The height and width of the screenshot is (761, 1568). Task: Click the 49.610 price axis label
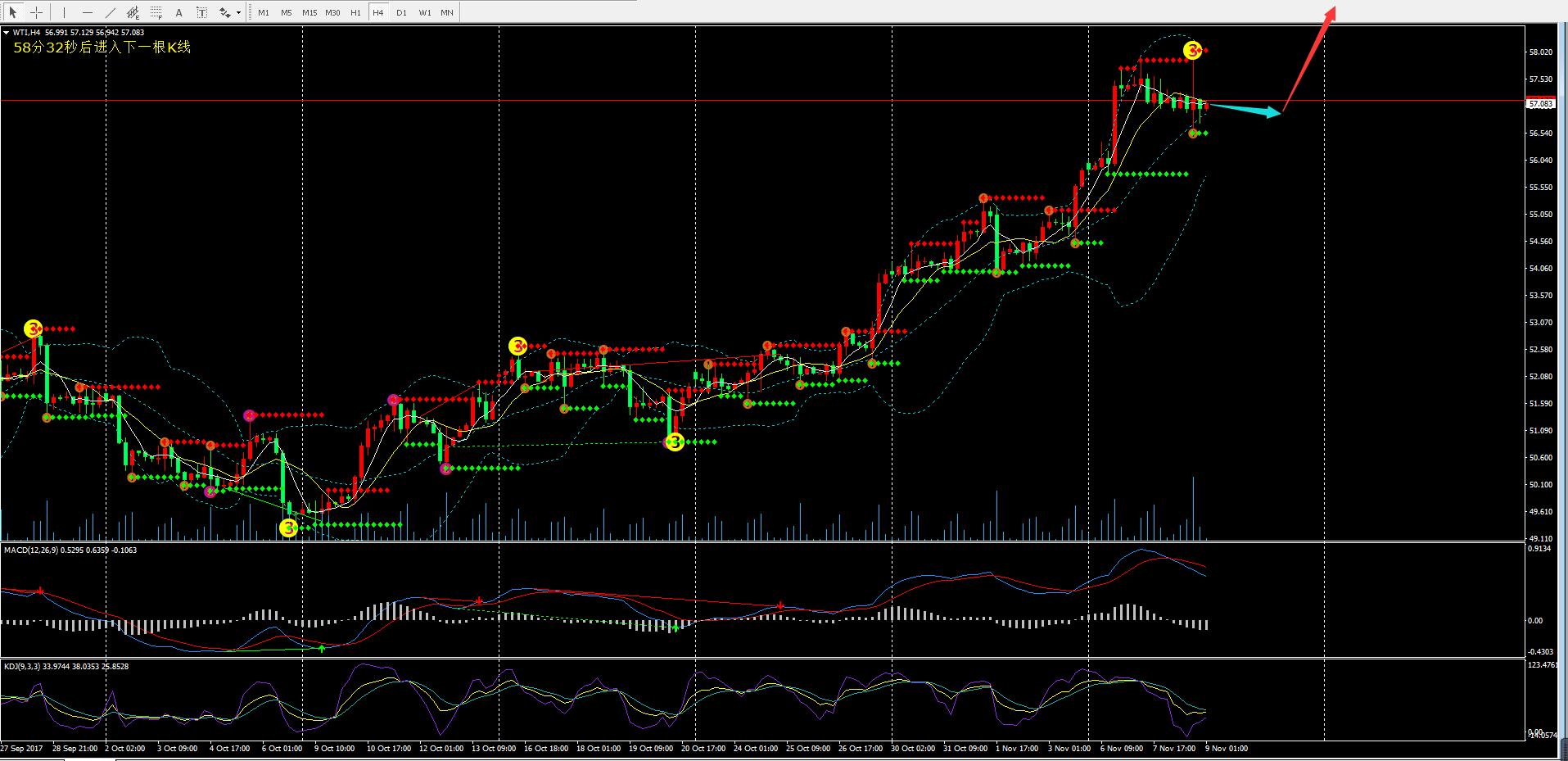pos(1540,512)
